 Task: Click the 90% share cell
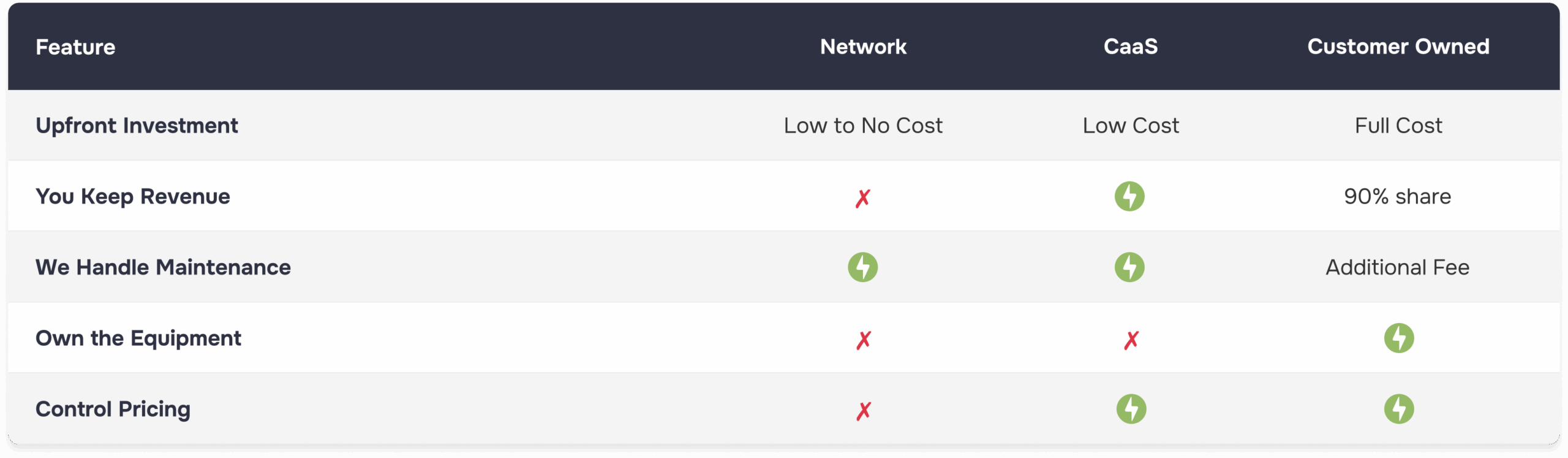point(1398,197)
